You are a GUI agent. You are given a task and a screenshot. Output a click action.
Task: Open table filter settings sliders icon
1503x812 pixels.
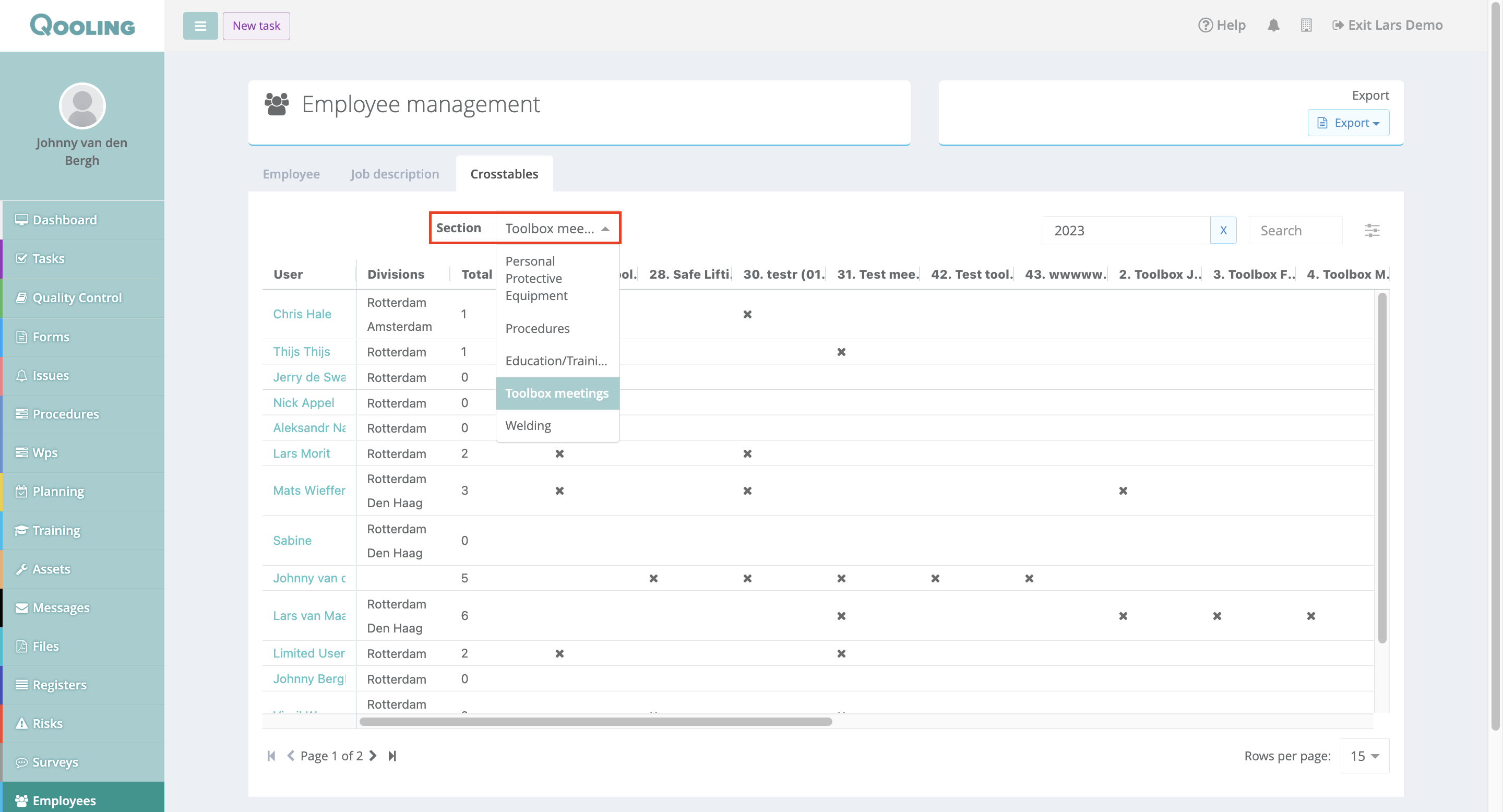(x=1371, y=231)
